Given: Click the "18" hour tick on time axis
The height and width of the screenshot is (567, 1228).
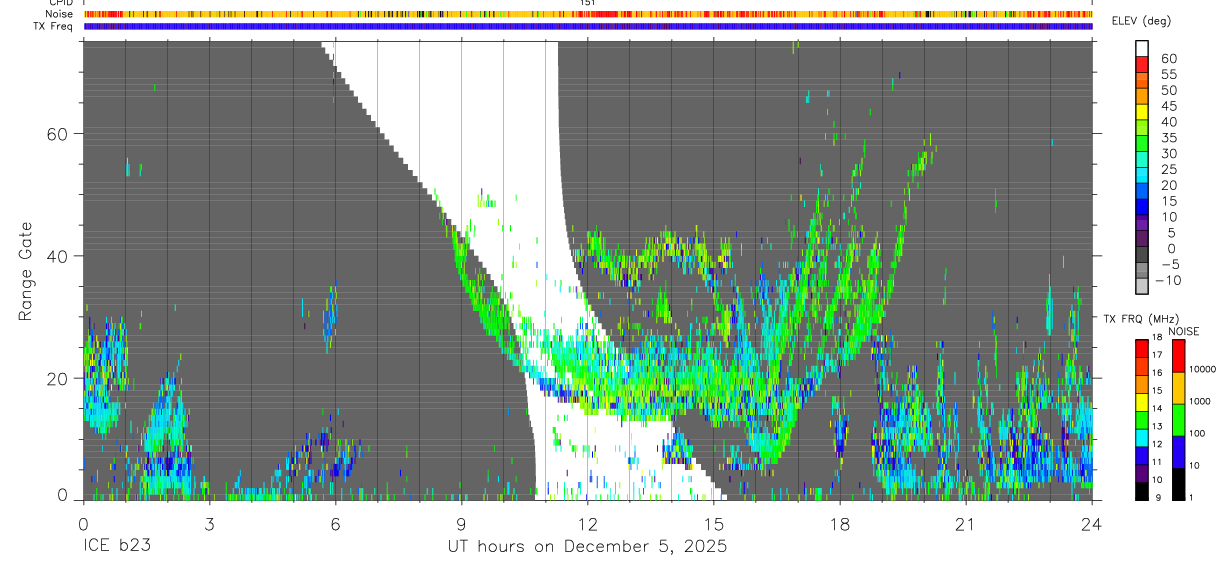Looking at the screenshot, I should tap(840, 523).
